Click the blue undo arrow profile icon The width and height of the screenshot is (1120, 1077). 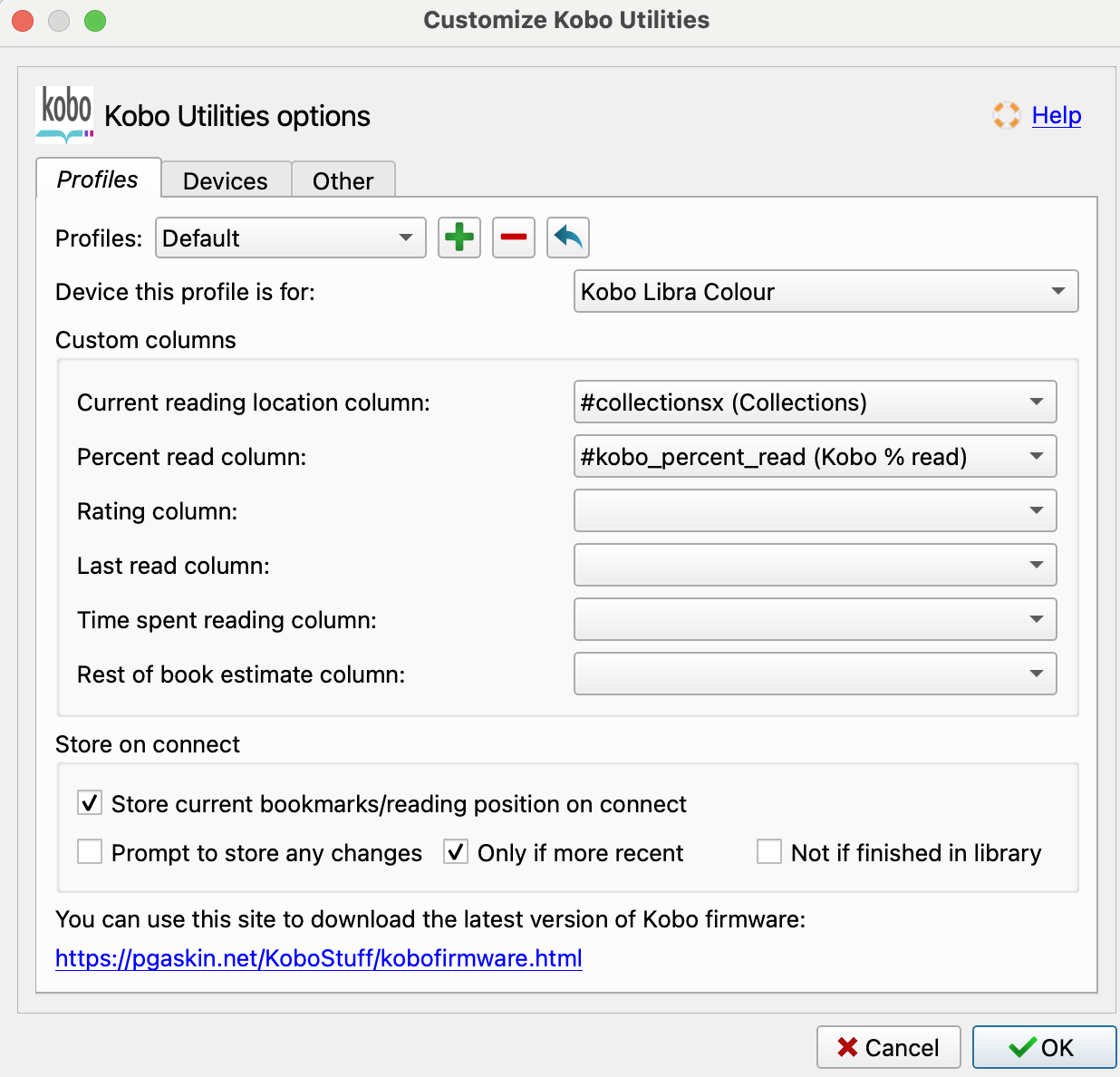click(568, 238)
